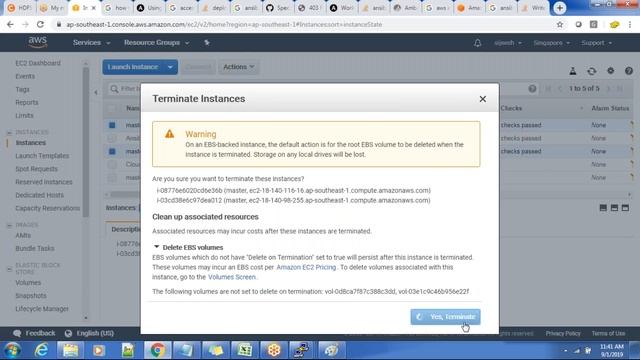640x360 pixels.
Task: Change language English (US)
Action: [89, 333]
